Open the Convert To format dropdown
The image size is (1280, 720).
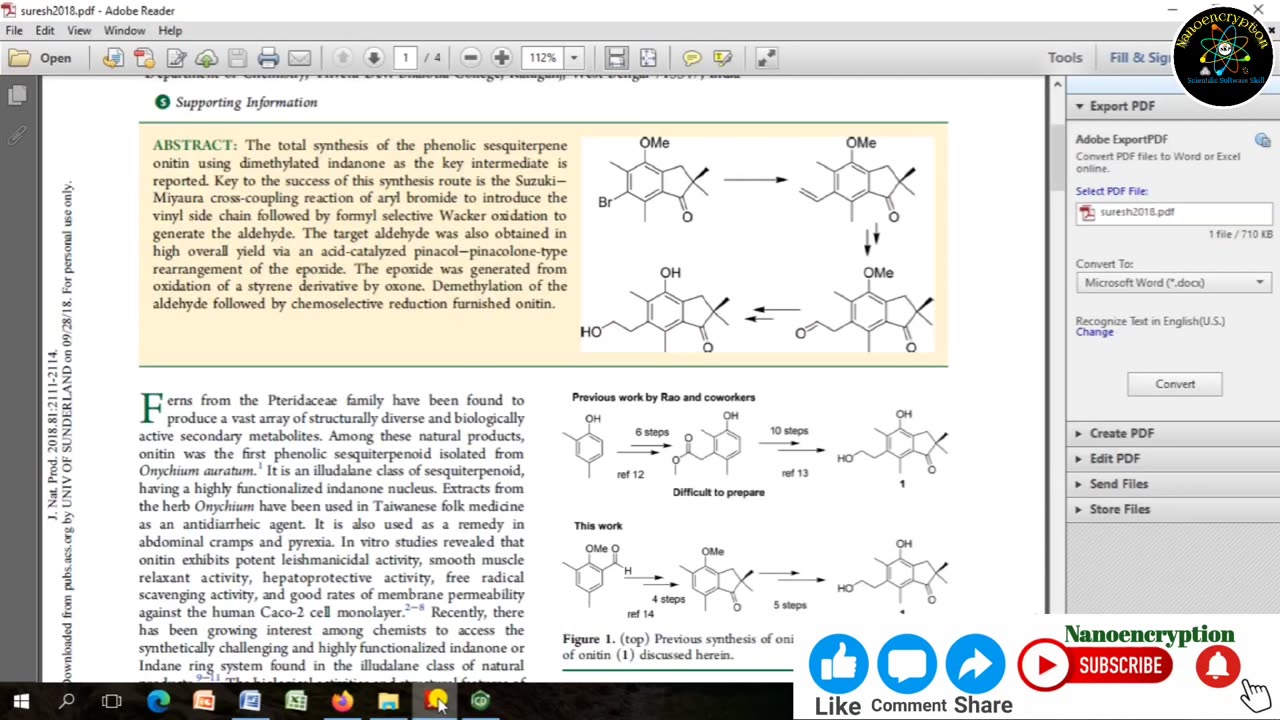click(x=1174, y=283)
